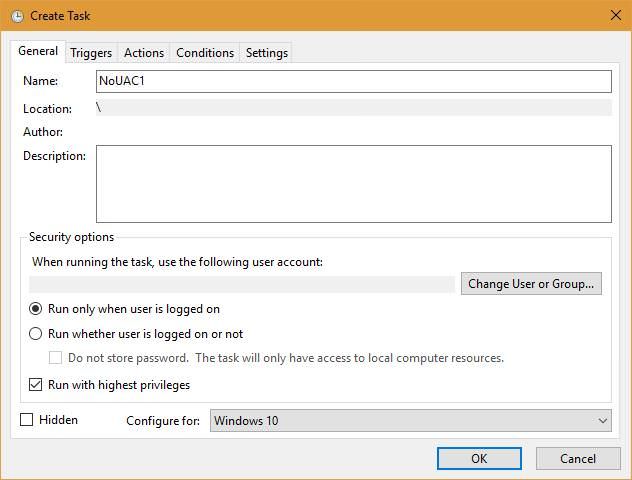Switch to the Triggers tab
The width and height of the screenshot is (632, 480).
tap(91, 53)
